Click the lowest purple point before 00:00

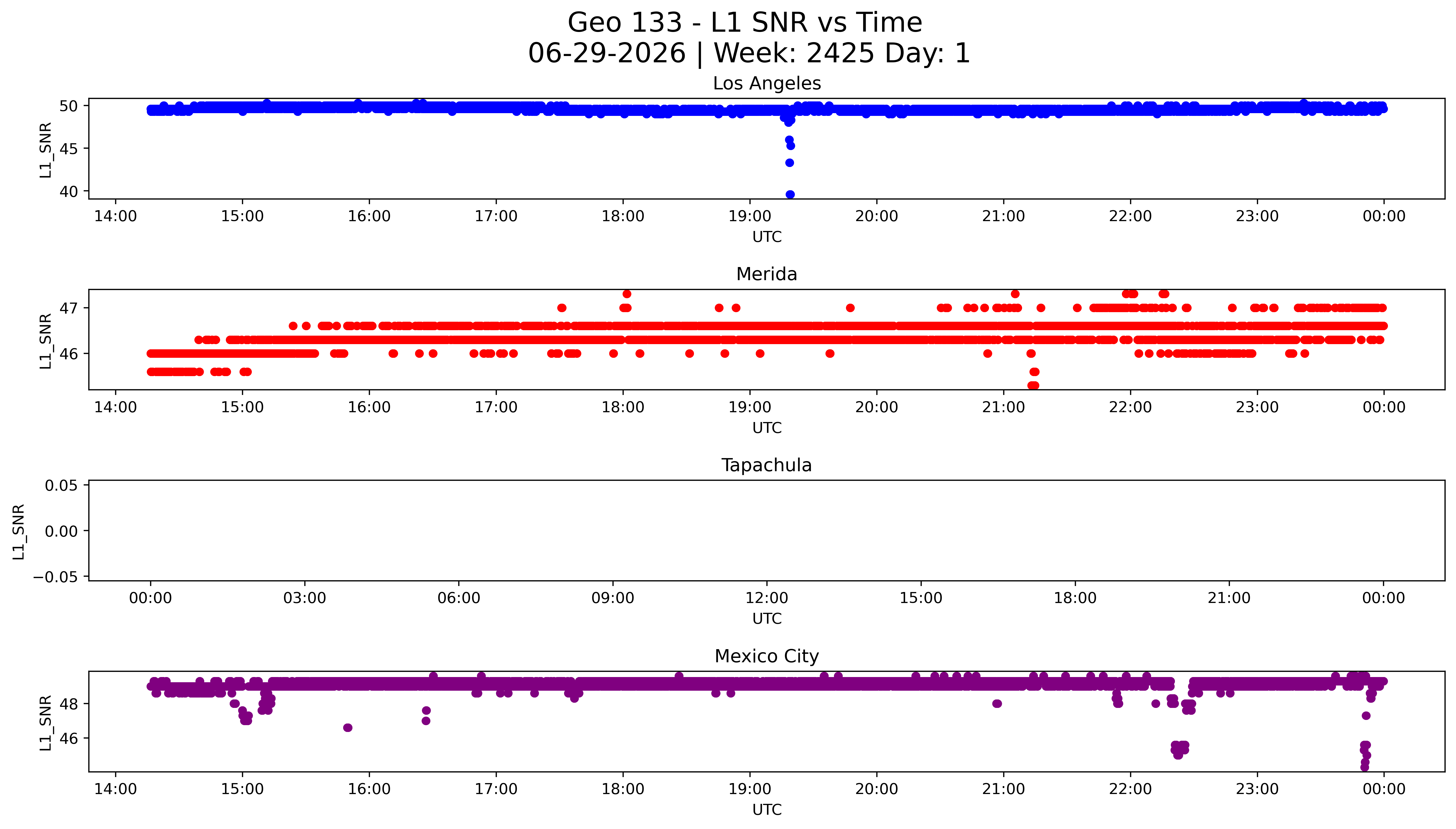[1364, 767]
